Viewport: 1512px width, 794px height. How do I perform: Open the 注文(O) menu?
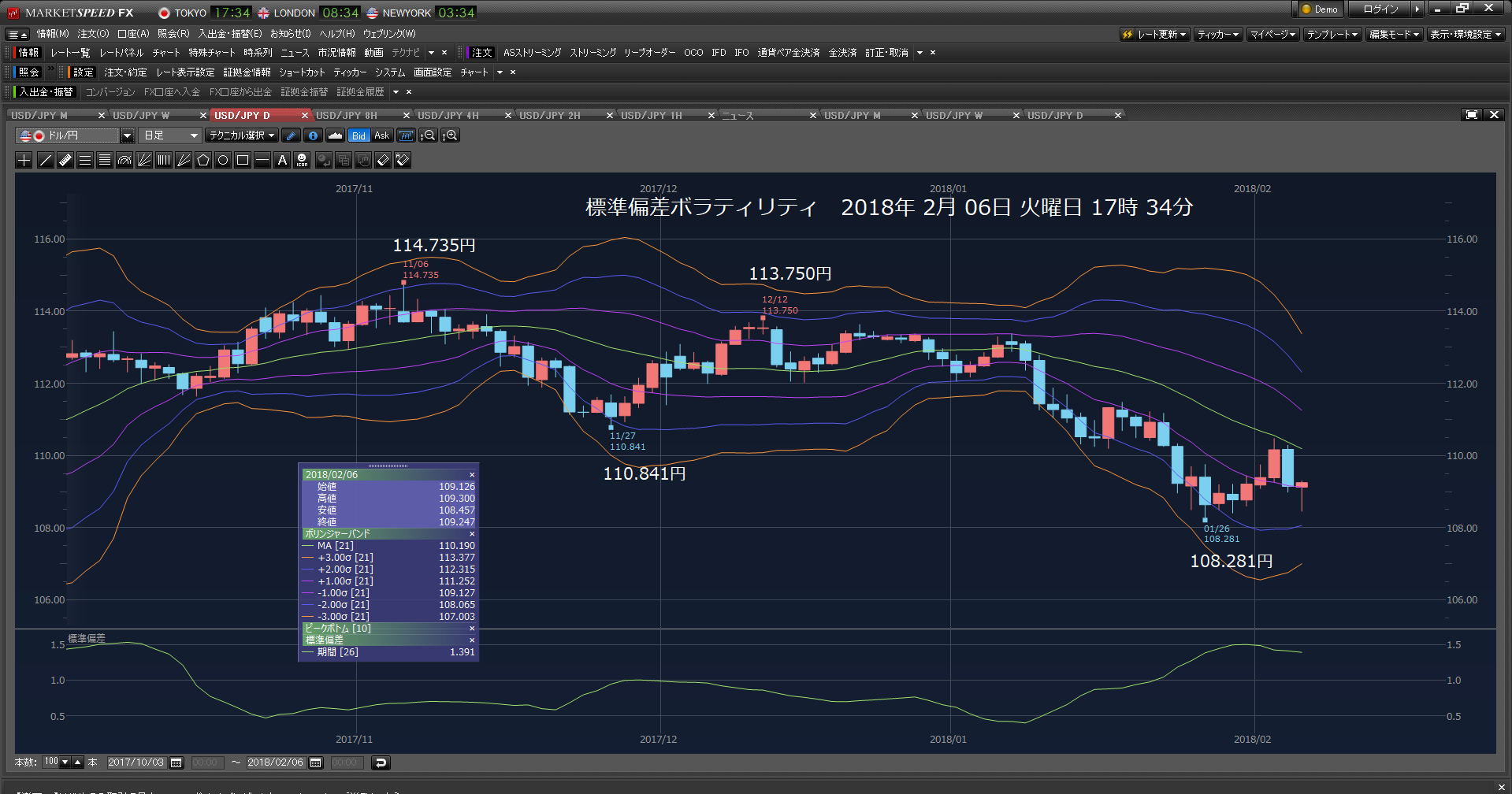[x=93, y=34]
